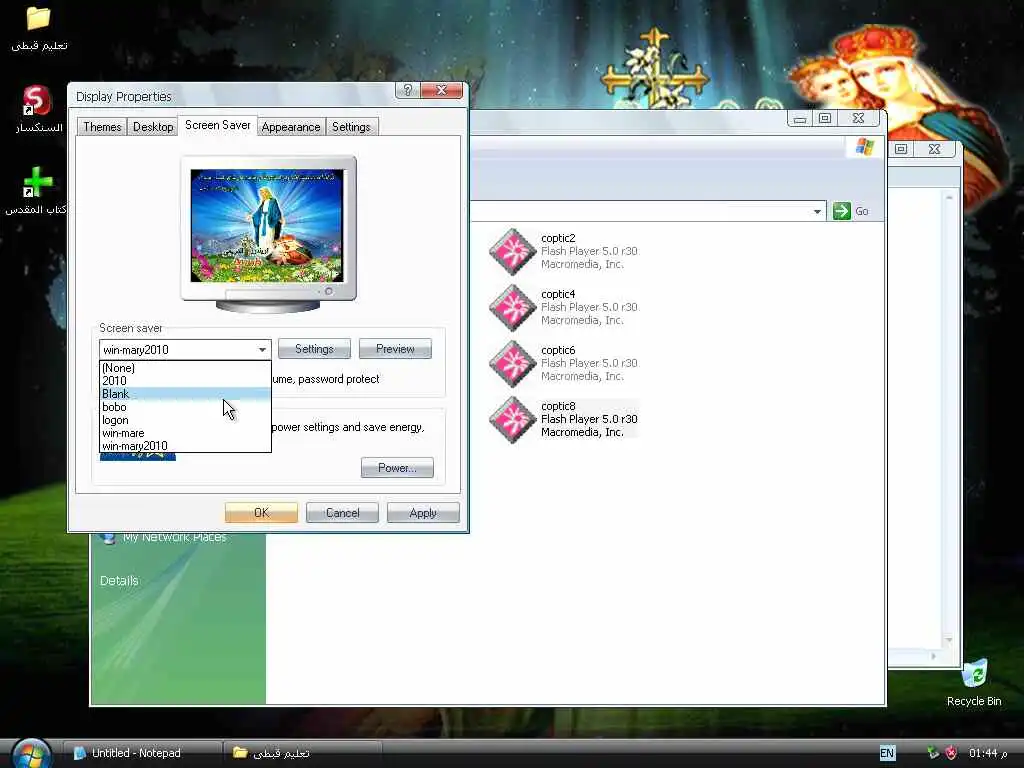This screenshot has width=1024, height=768.
Task: Choose win-mare in the screen saver list
Action: [185, 433]
